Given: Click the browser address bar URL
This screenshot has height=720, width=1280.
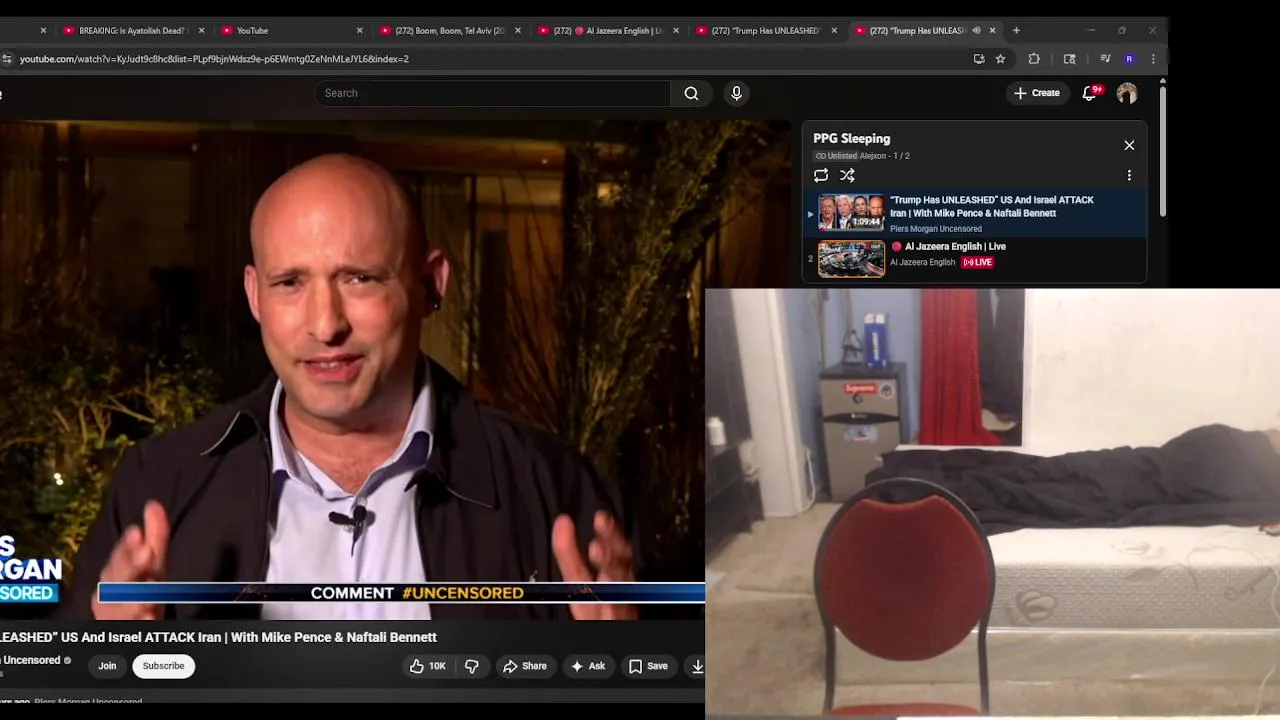Looking at the screenshot, I should (214, 59).
